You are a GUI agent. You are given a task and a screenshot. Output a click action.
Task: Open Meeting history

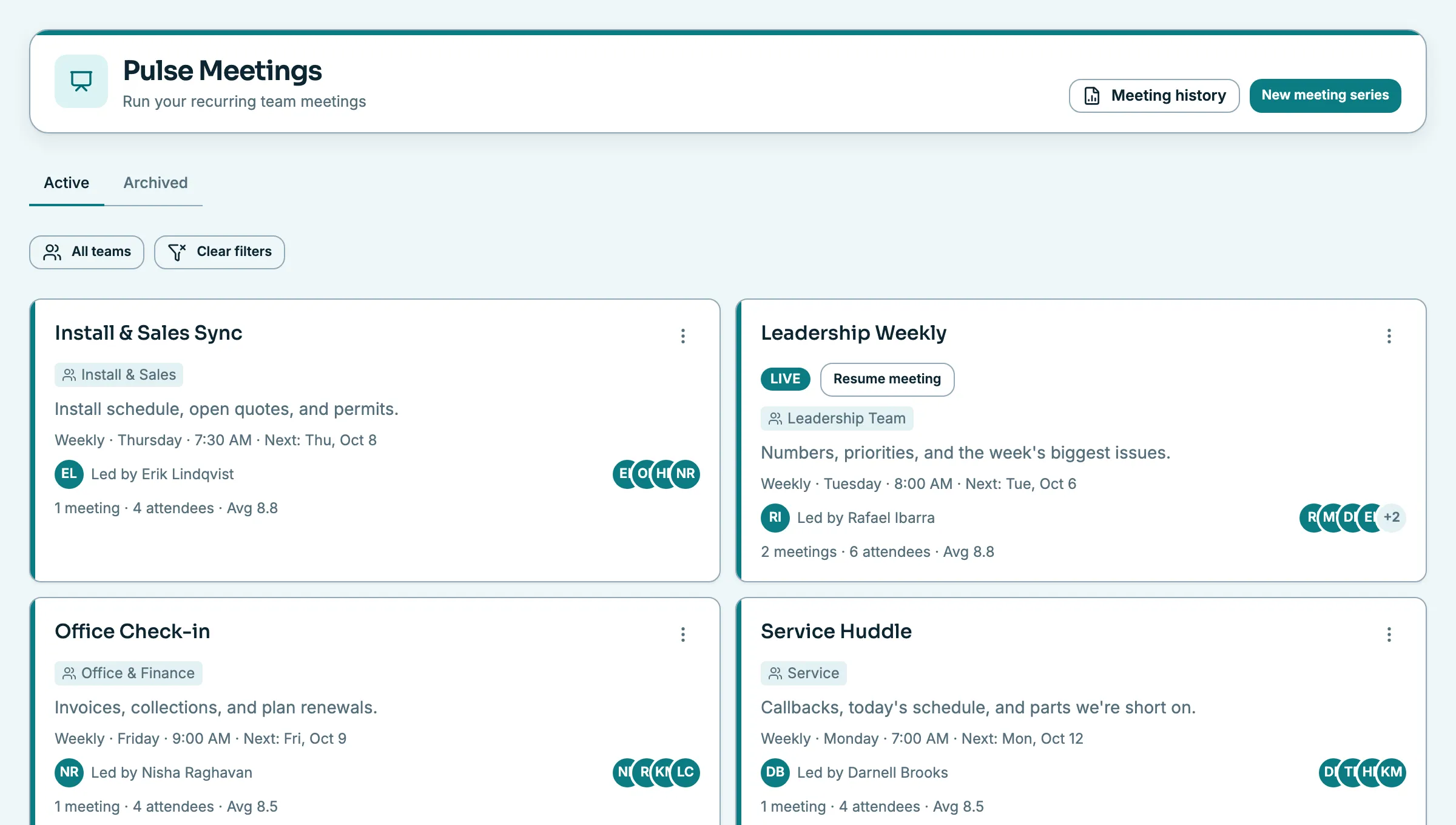pos(1154,96)
